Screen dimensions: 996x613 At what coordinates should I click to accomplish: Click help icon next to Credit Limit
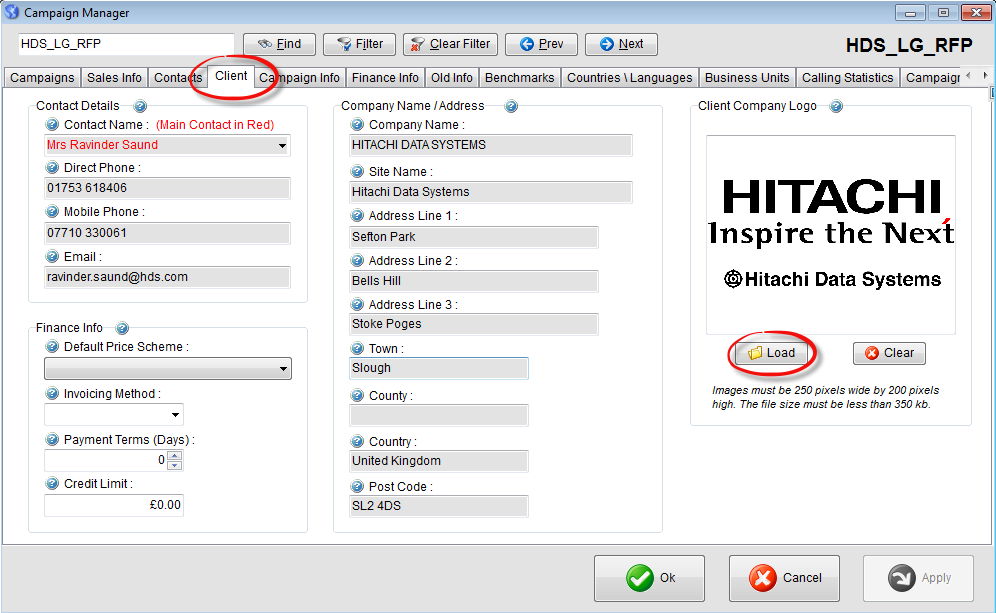click(x=52, y=483)
